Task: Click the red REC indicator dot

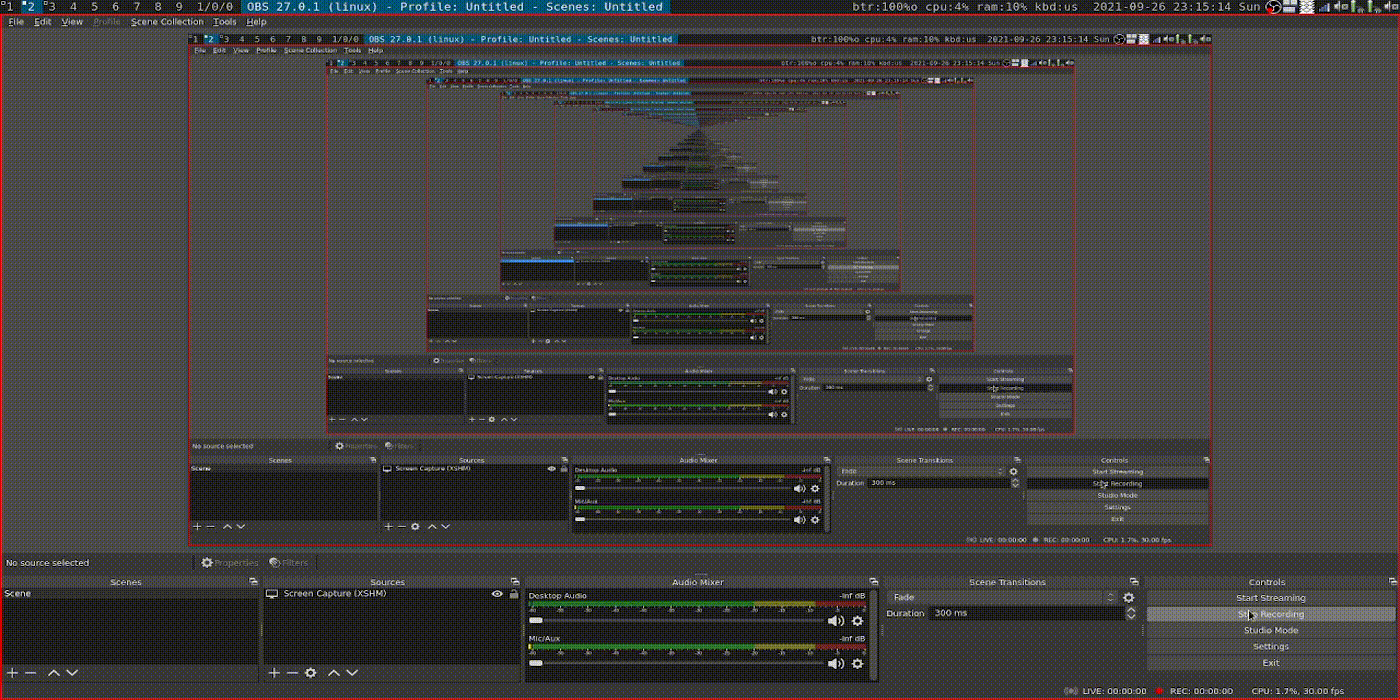Action: 1159,691
